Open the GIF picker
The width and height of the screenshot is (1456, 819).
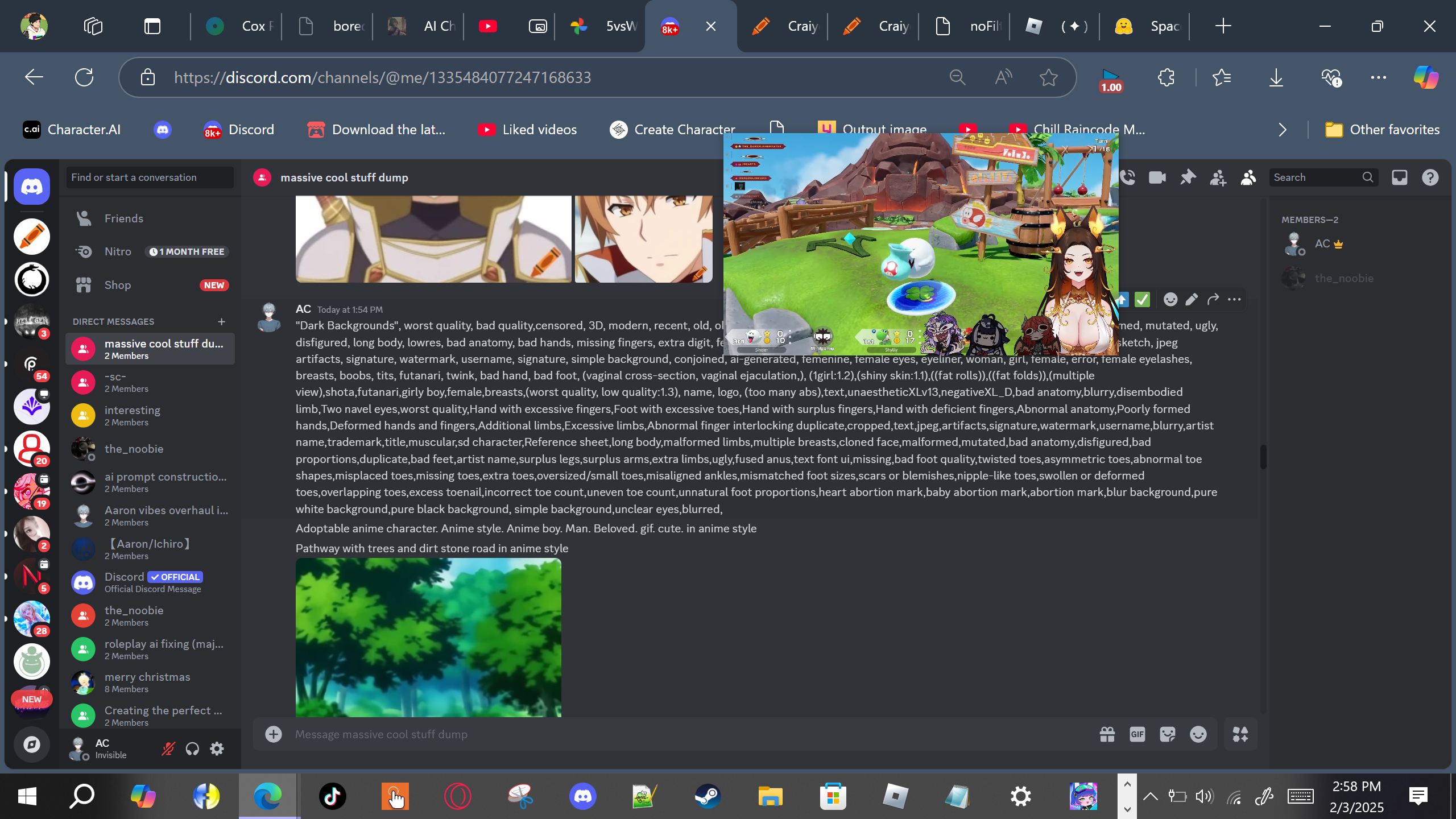coord(1137,734)
